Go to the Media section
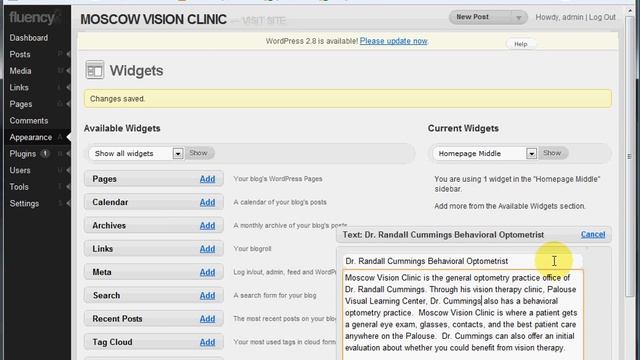This screenshot has width=640, height=360. [x=20, y=71]
